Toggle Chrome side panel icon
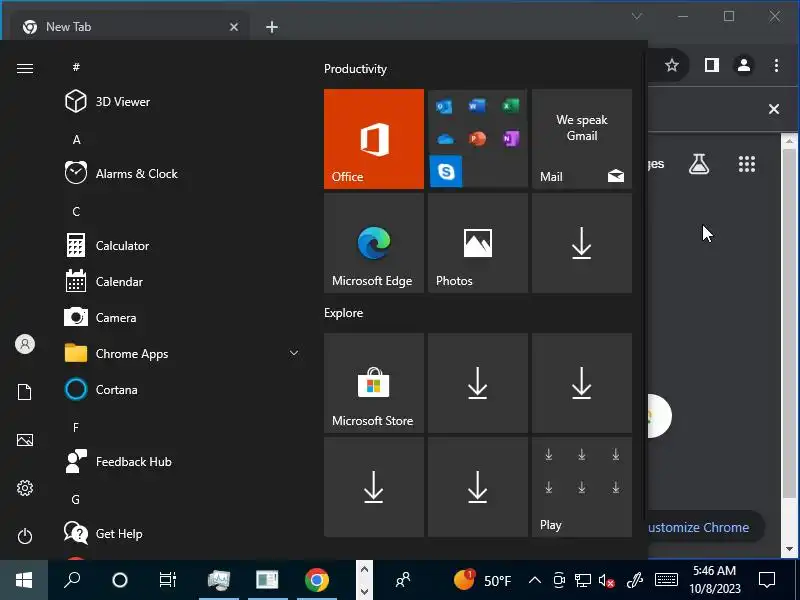This screenshot has width=800, height=600. (712, 65)
